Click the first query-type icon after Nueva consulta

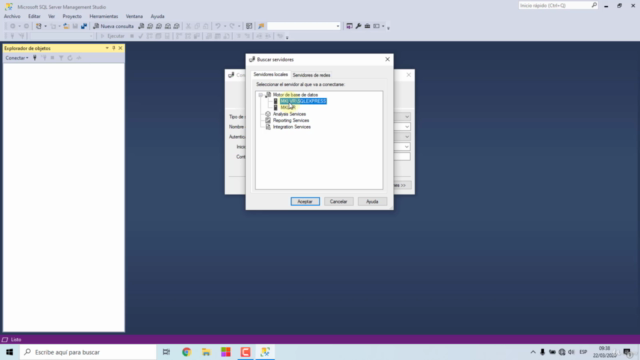tap(141, 26)
